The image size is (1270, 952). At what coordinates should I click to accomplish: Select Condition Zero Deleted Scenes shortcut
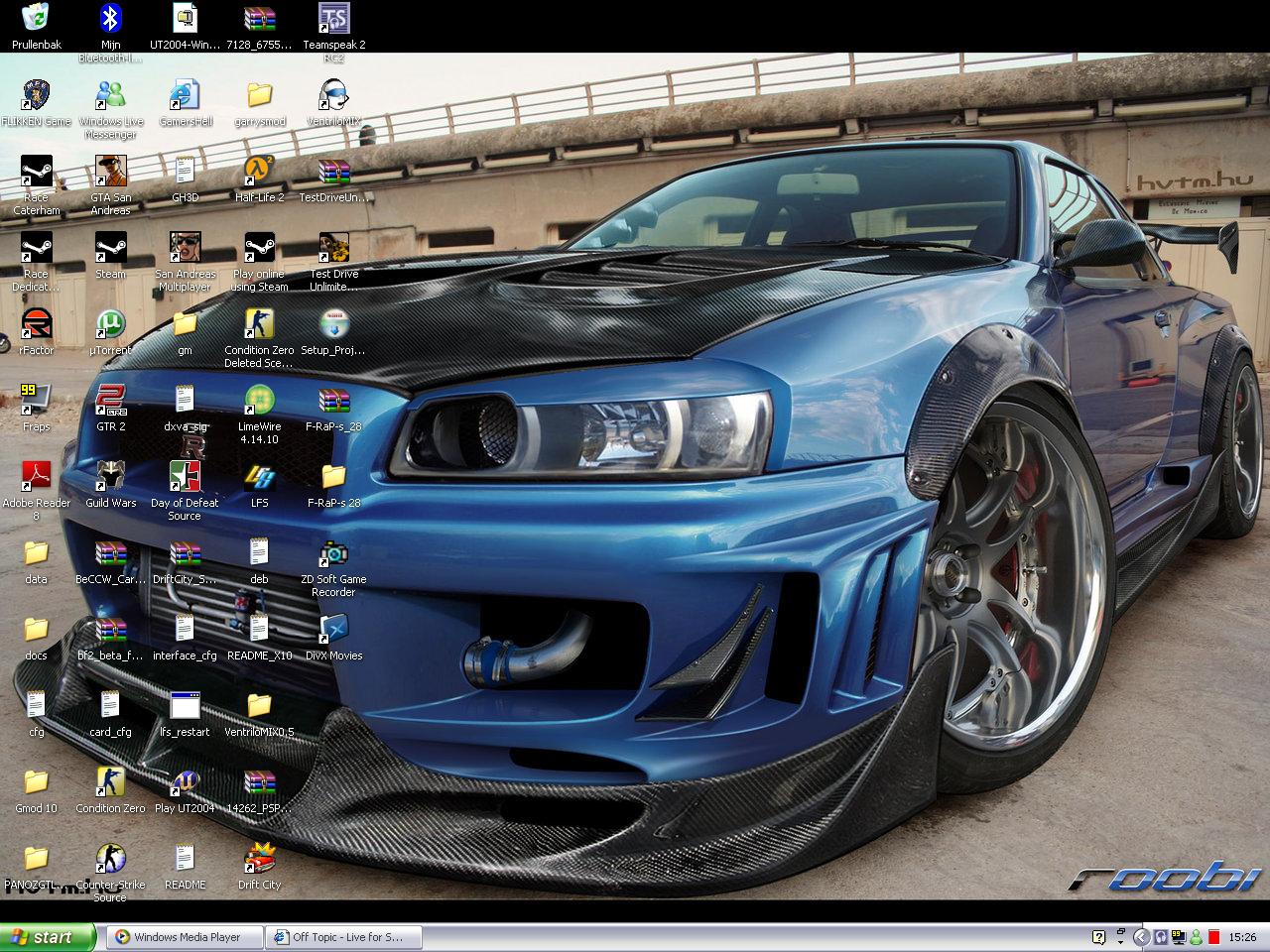point(260,338)
